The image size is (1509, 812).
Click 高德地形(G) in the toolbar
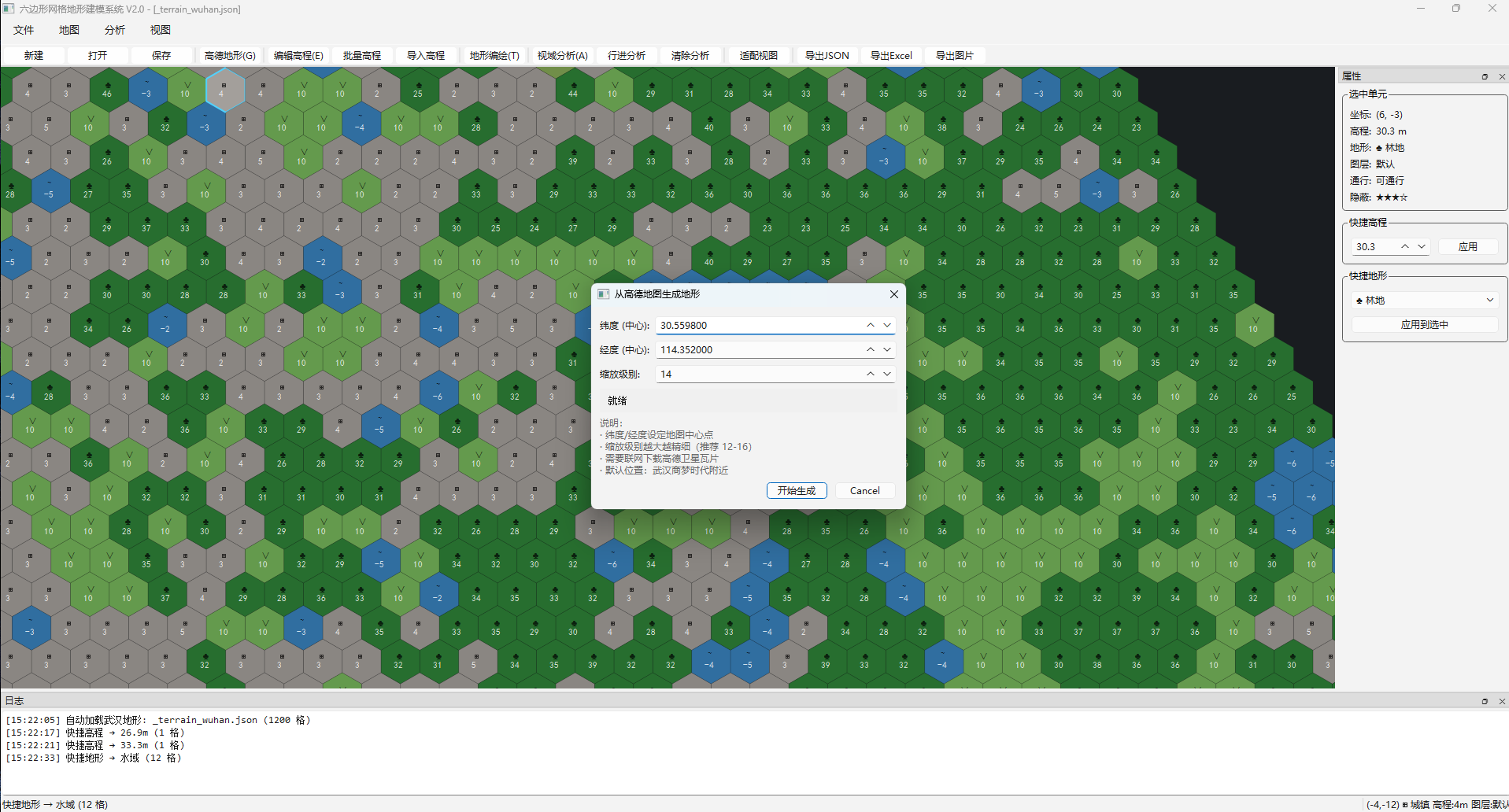point(230,56)
